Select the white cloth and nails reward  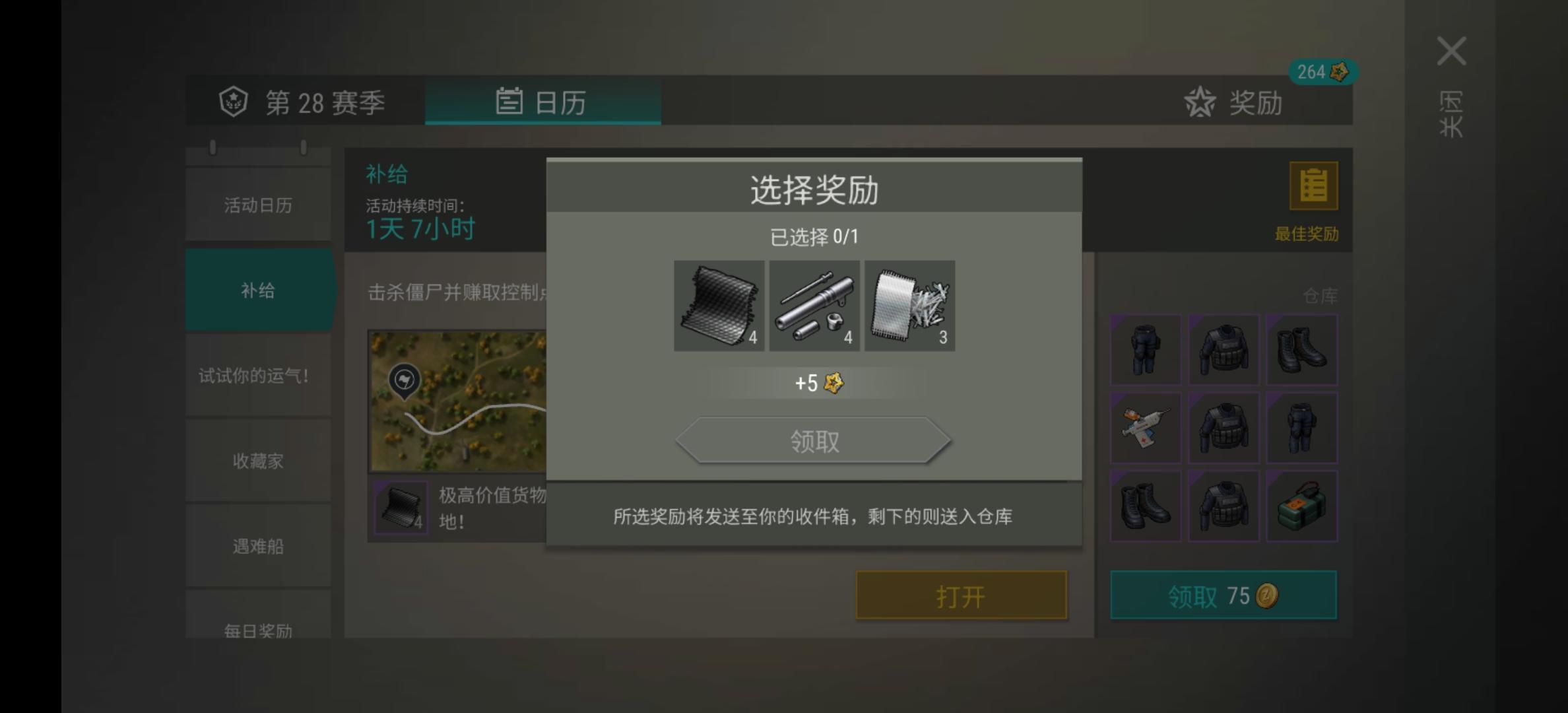point(909,306)
